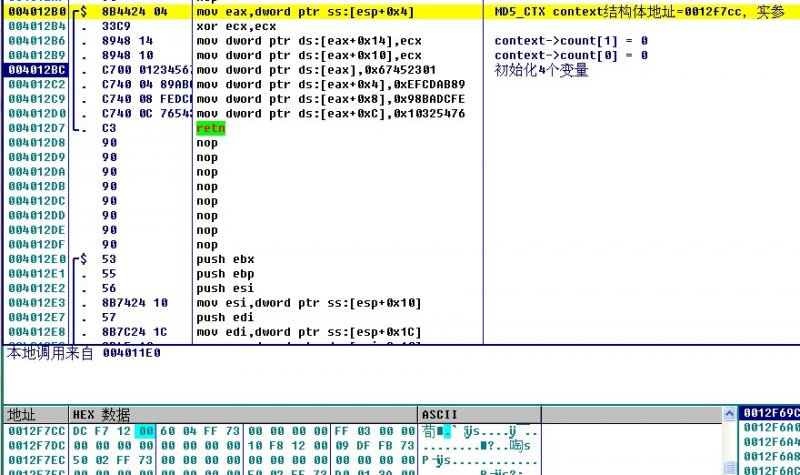Click the HEX 数据 column header
The image size is (800, 475).
click(x=243, y=415)
